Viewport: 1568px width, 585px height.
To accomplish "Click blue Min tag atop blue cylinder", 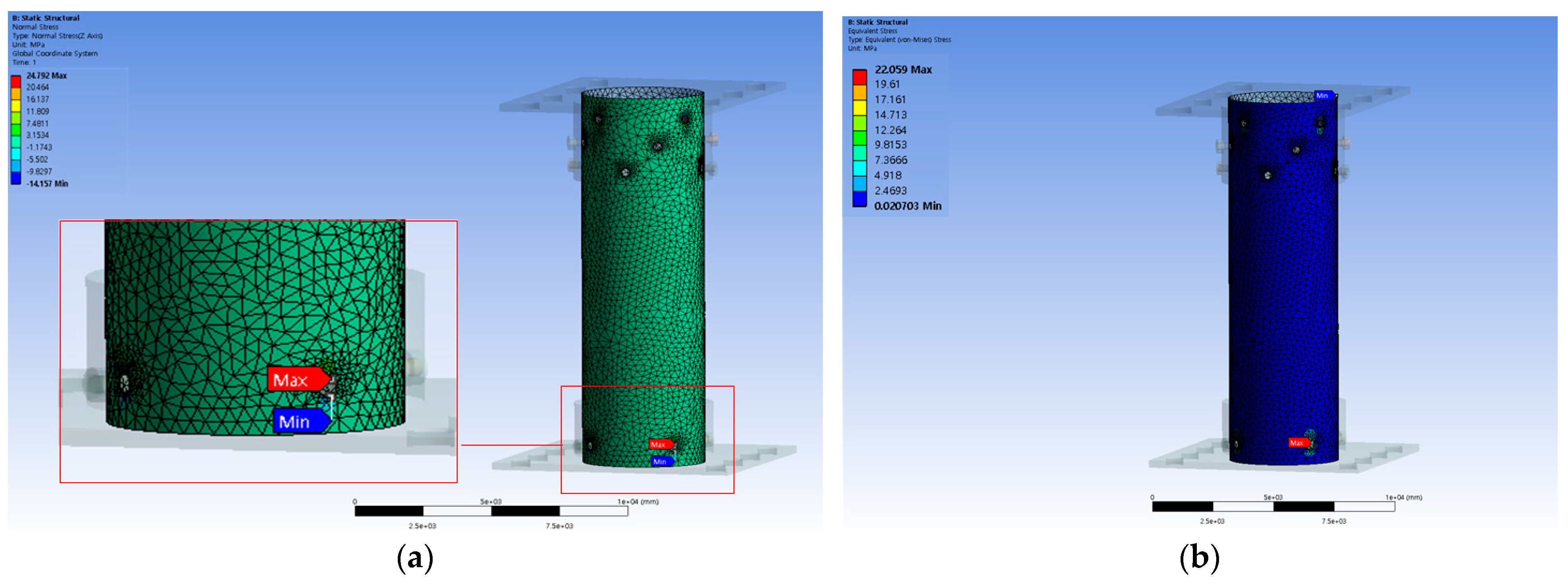I will (1323, 96).
